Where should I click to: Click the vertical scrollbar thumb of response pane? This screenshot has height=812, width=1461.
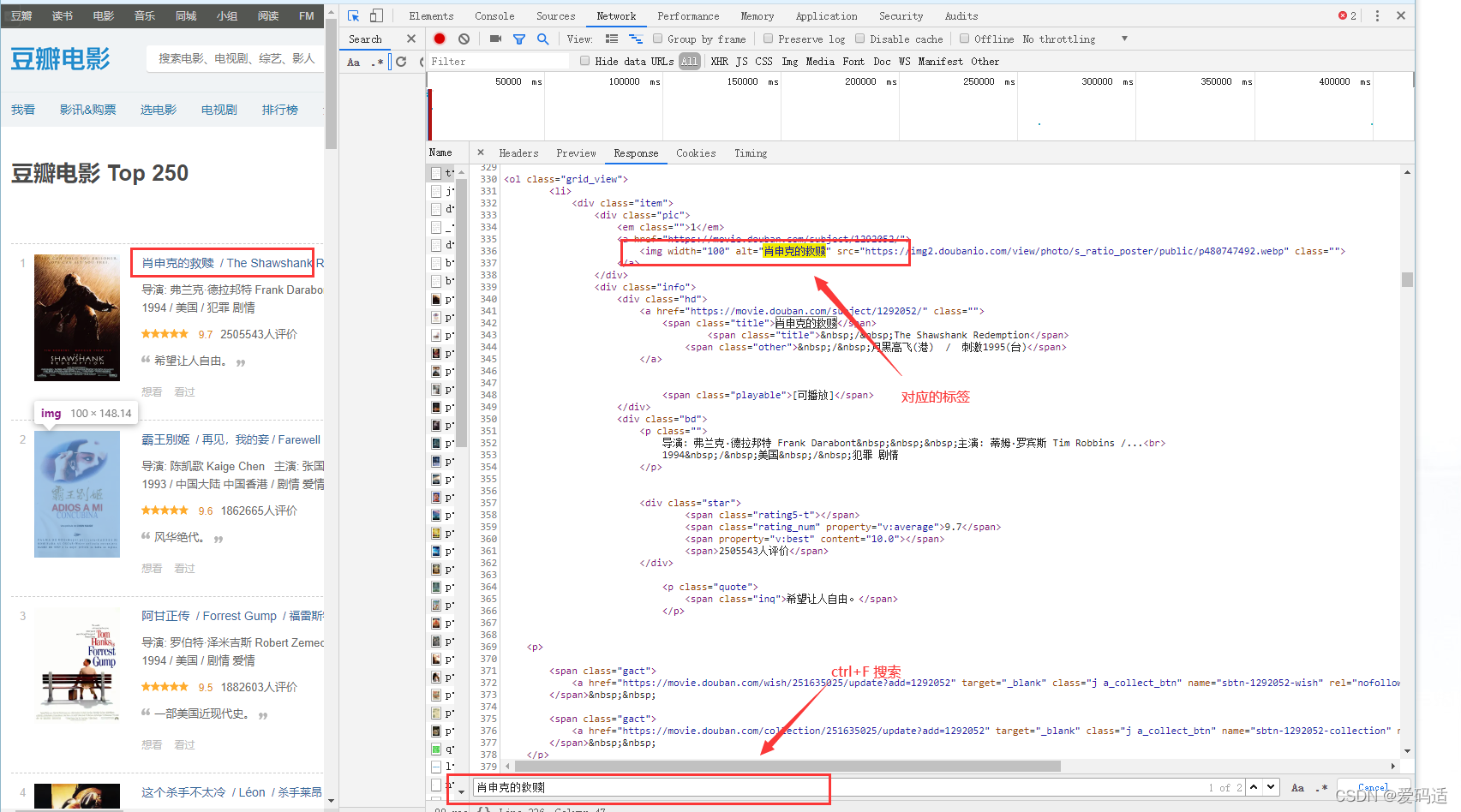click(1407, 279)
